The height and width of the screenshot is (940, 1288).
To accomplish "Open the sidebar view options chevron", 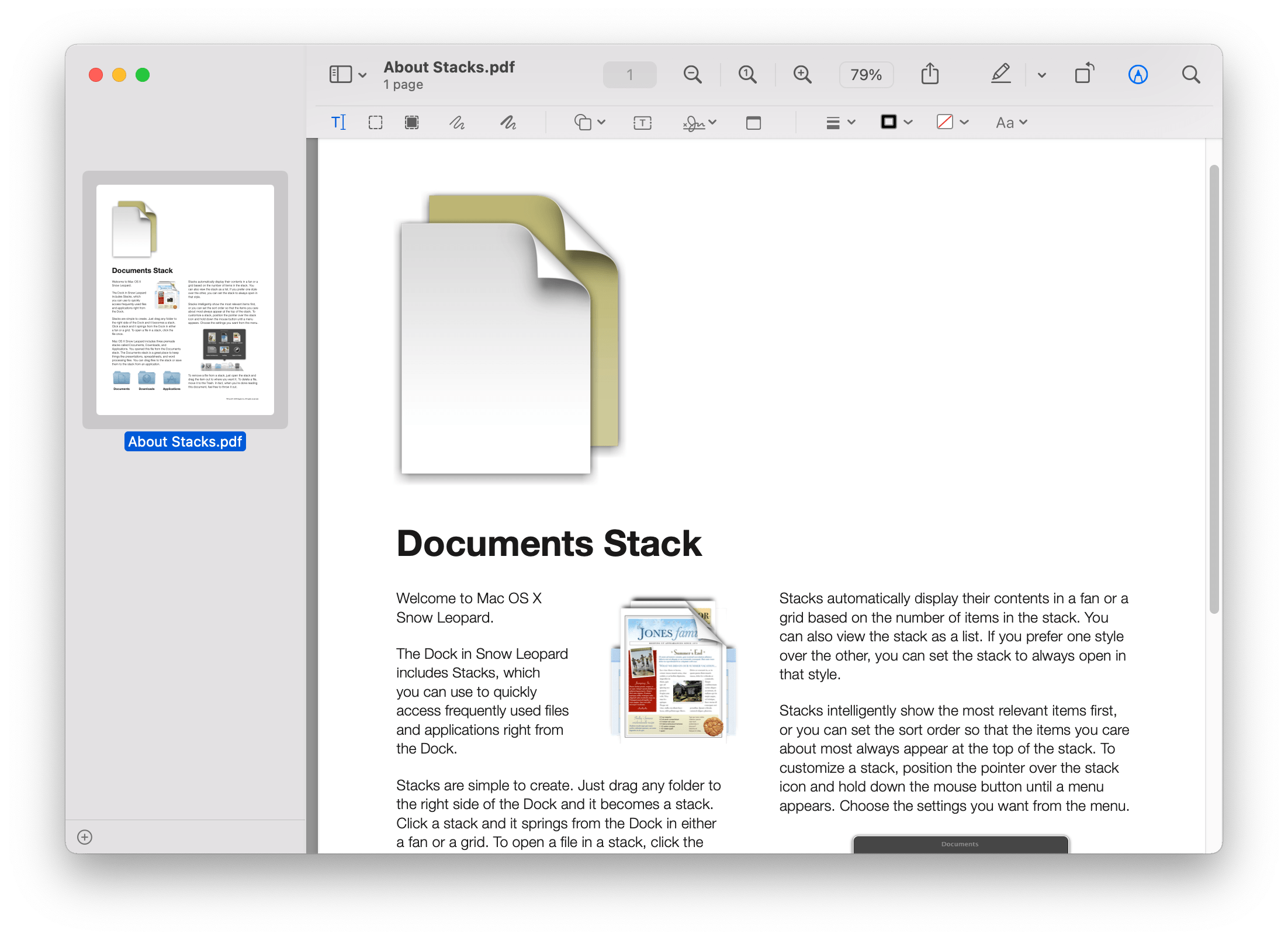I will pyautogui.click(x=362, y=75).
